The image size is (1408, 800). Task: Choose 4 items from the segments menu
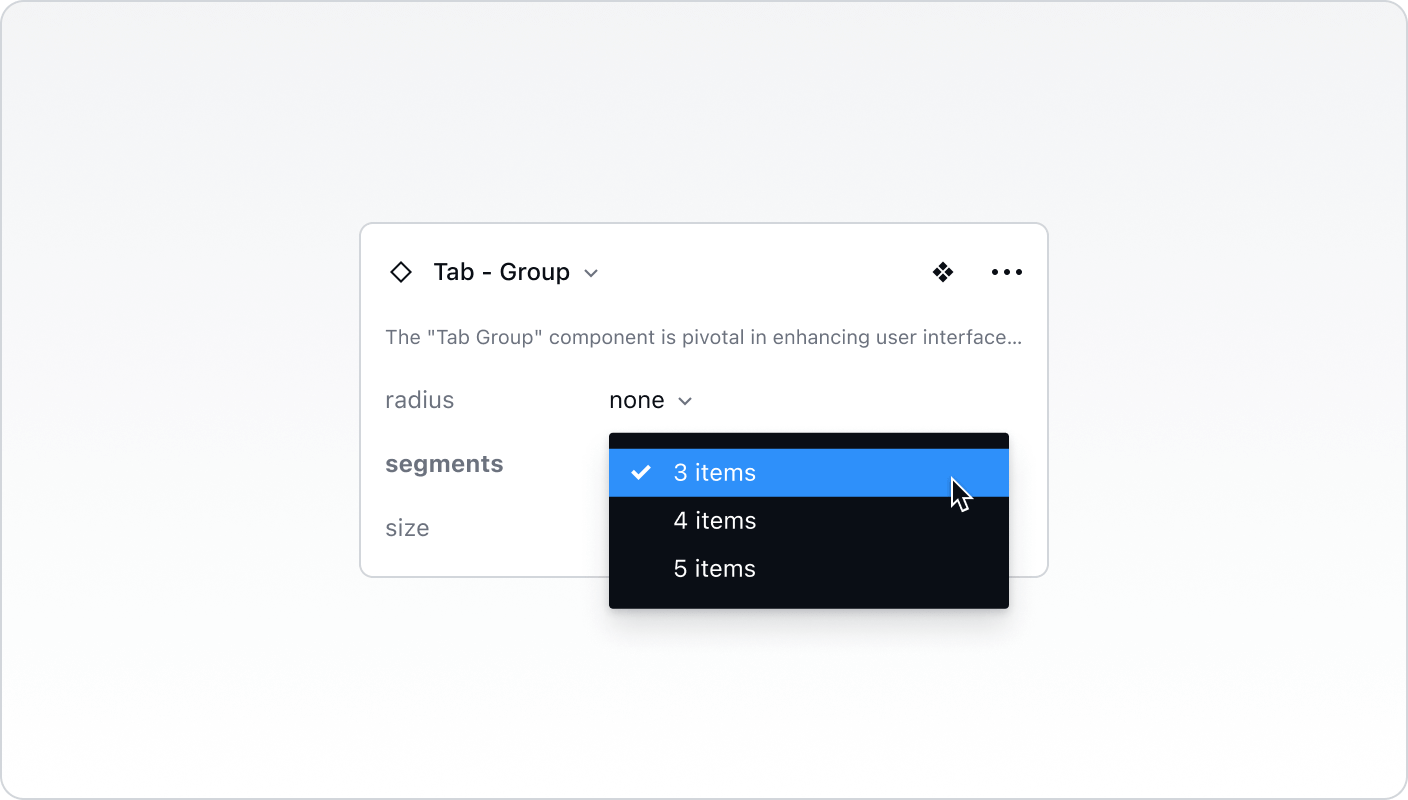714,520
